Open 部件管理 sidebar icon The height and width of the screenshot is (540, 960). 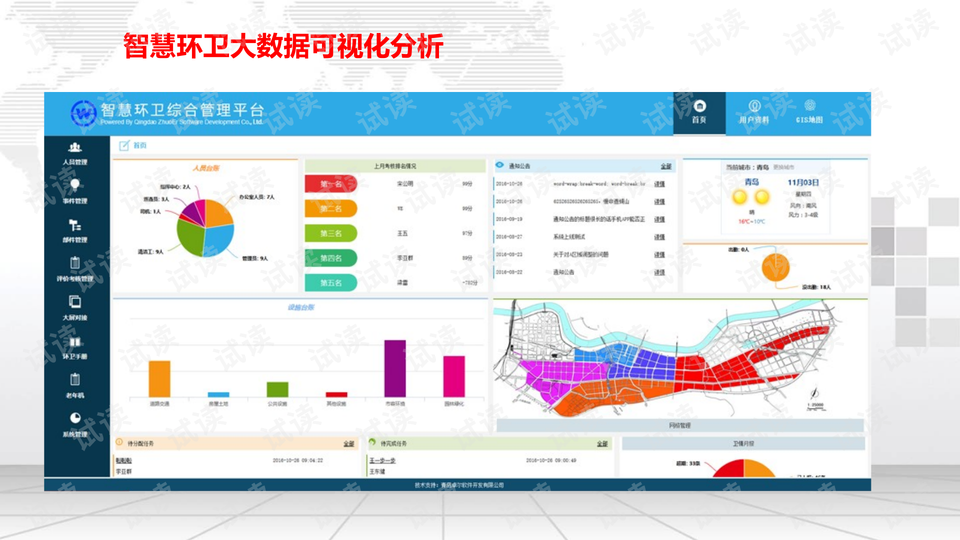tap(75, 225)
